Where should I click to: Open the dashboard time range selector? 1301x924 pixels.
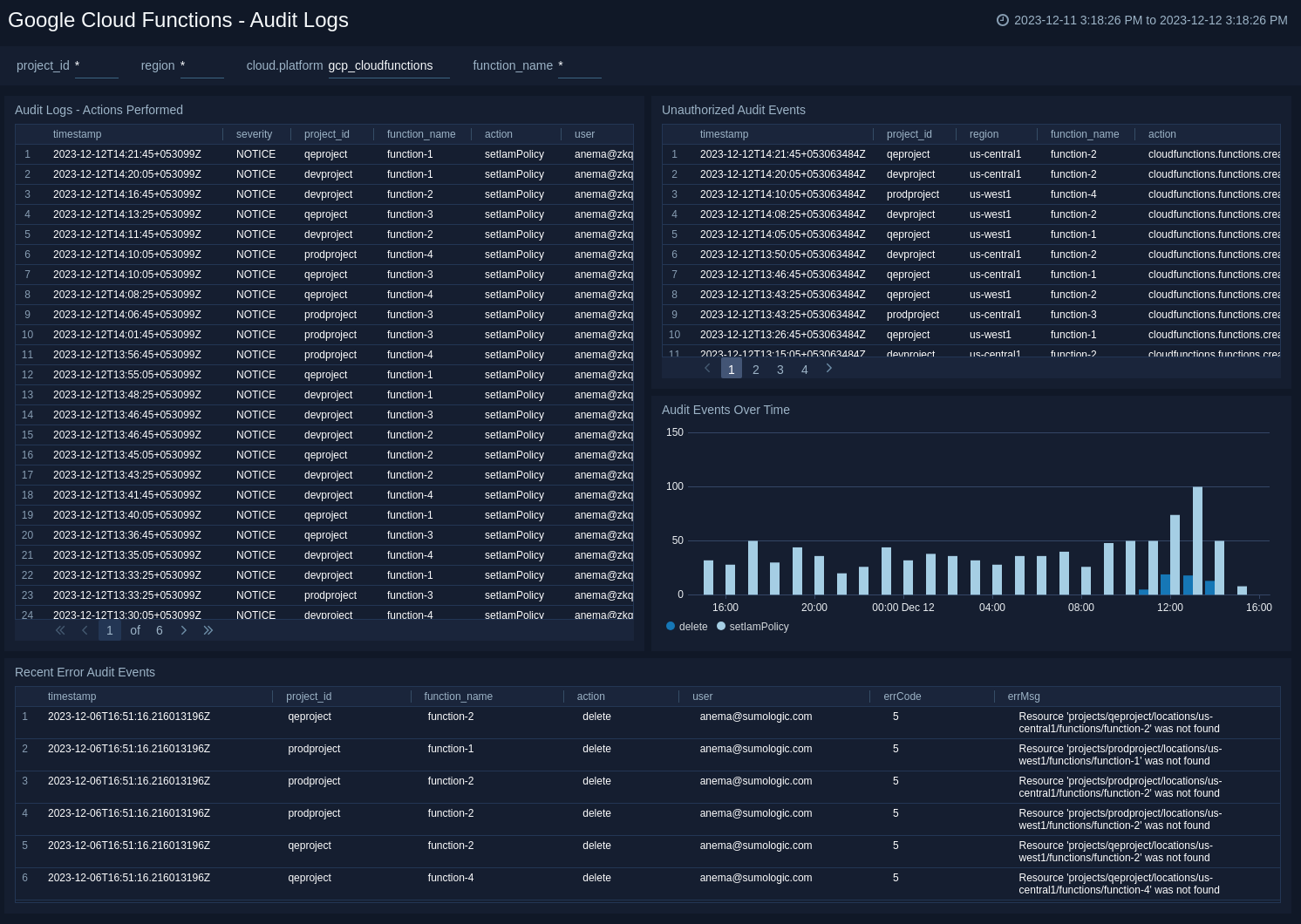(1142, 20)
